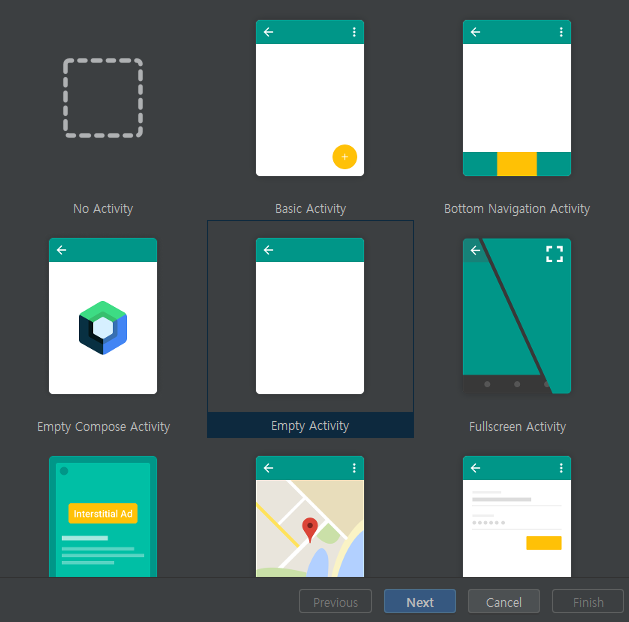Select the No Activity dashed-box template
Viewport: 629px width, 622px height.
[103, 98]
